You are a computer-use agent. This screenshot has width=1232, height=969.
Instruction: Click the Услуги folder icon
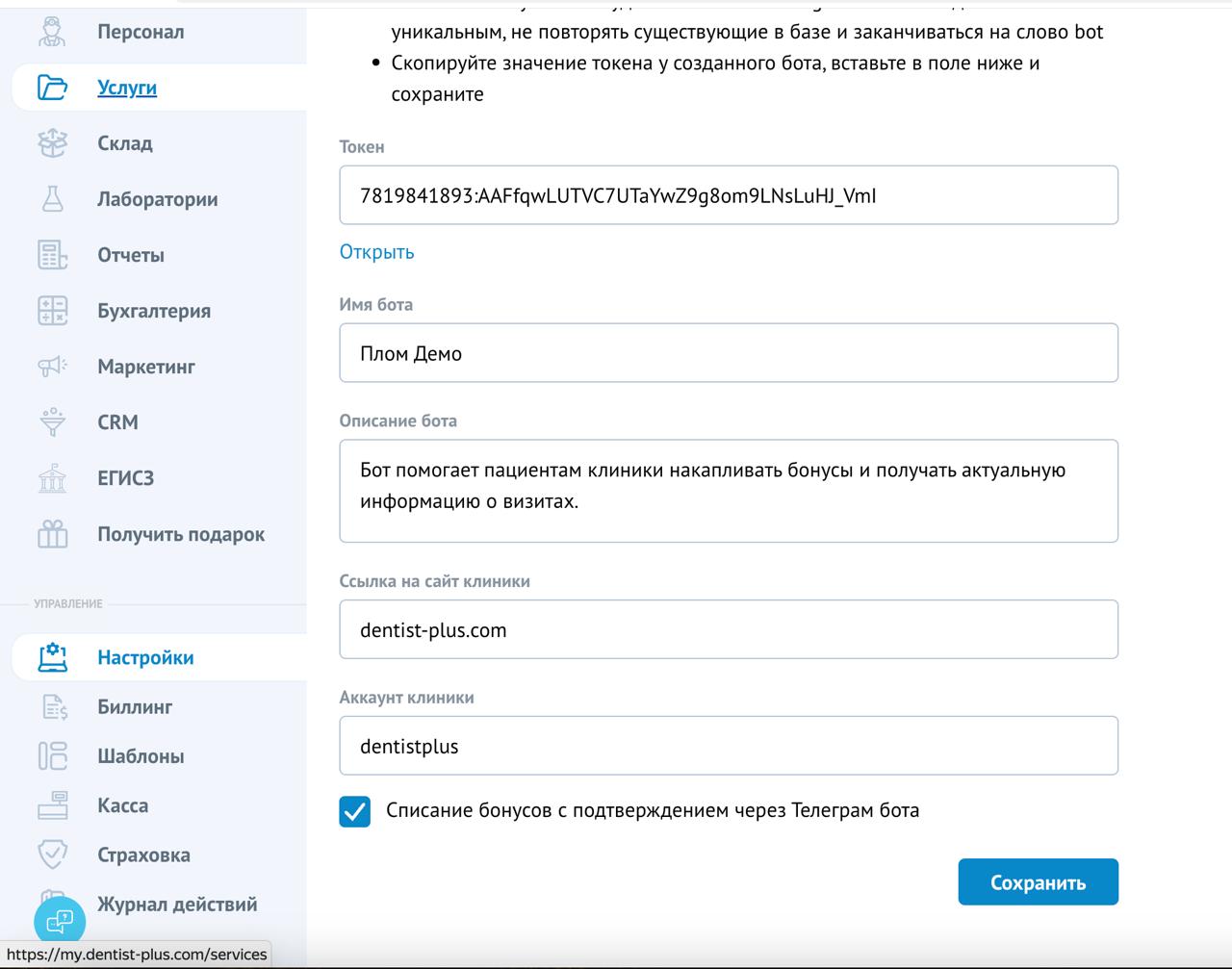point(52,88)
